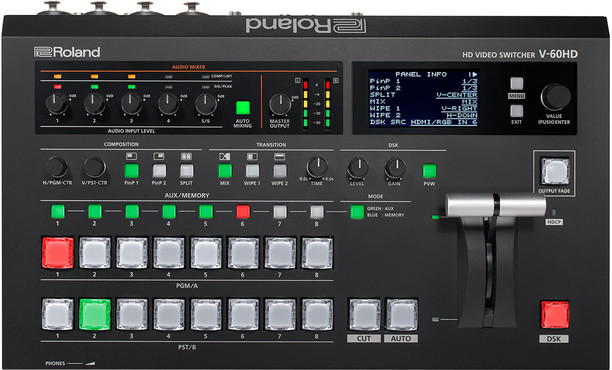The image size is (612, 370).
Task: Select the red PGM/A input 1 button
Action: point(57,253)
